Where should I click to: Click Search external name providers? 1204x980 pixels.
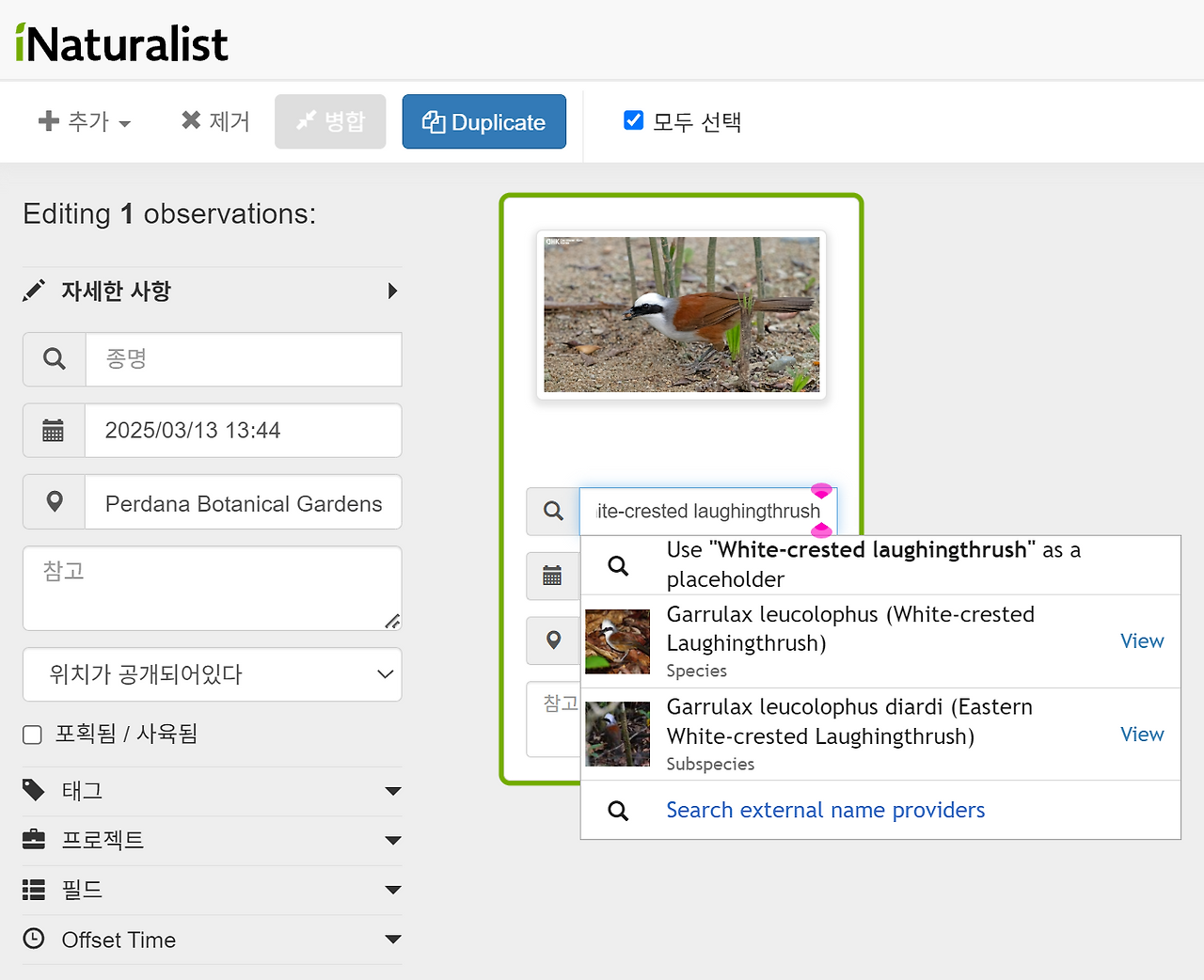(x=825, y=810)
